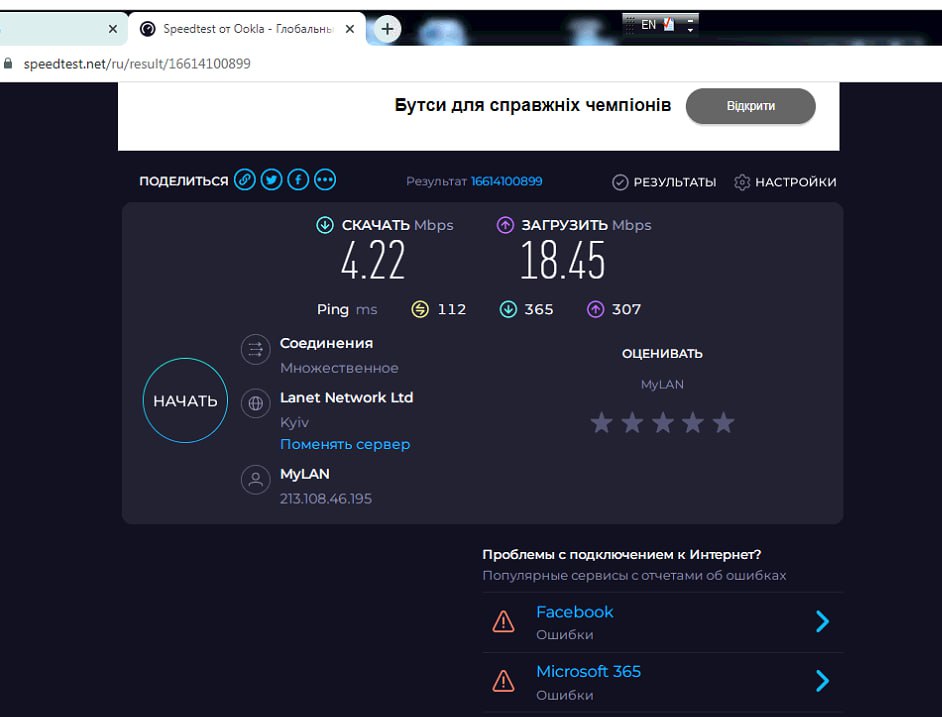Open a new browser tab with plus button
This screenshot has height=717, width=942.
tap(387, 28)
